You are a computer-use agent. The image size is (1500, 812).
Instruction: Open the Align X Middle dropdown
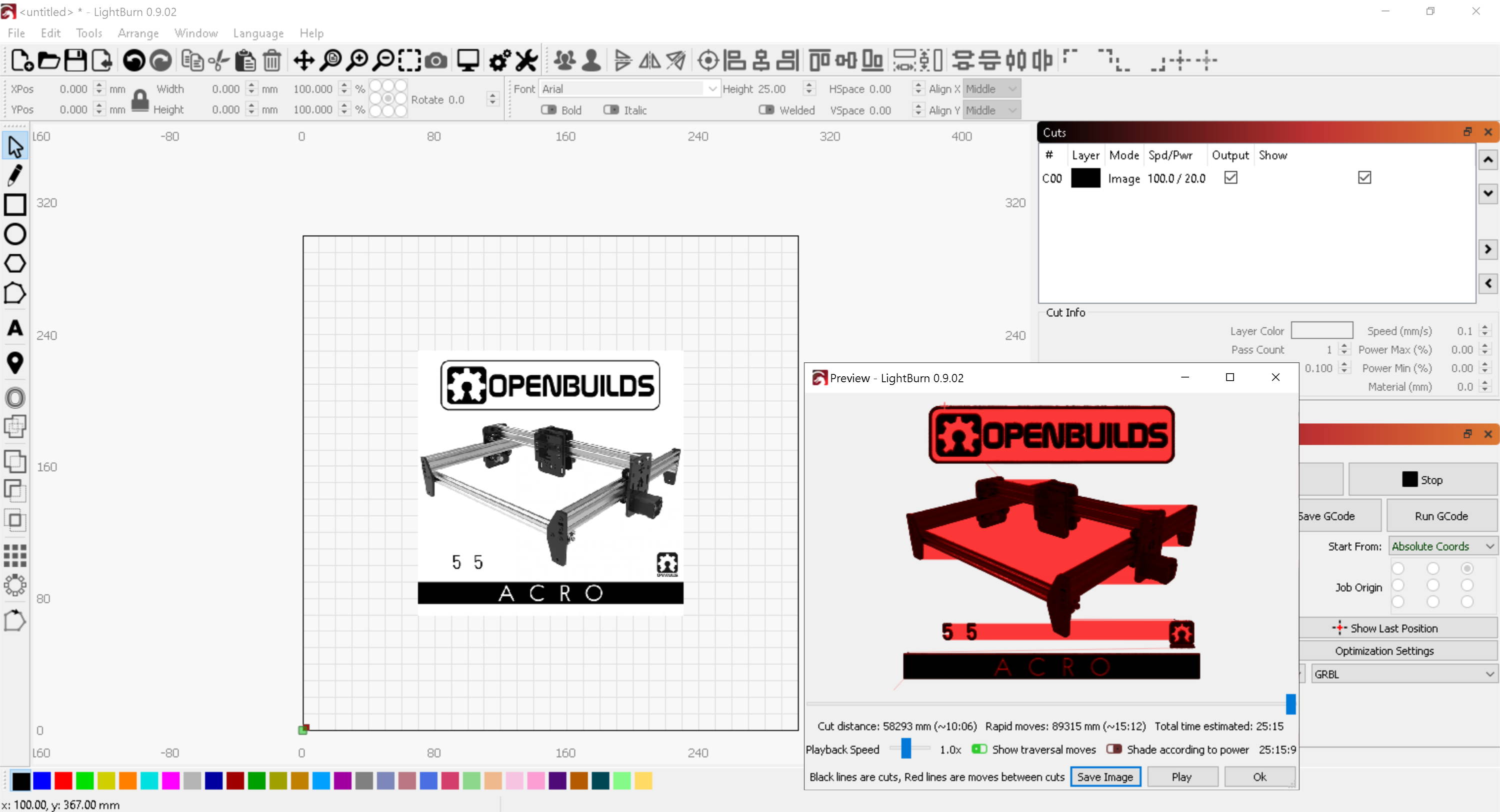point(991,88)
